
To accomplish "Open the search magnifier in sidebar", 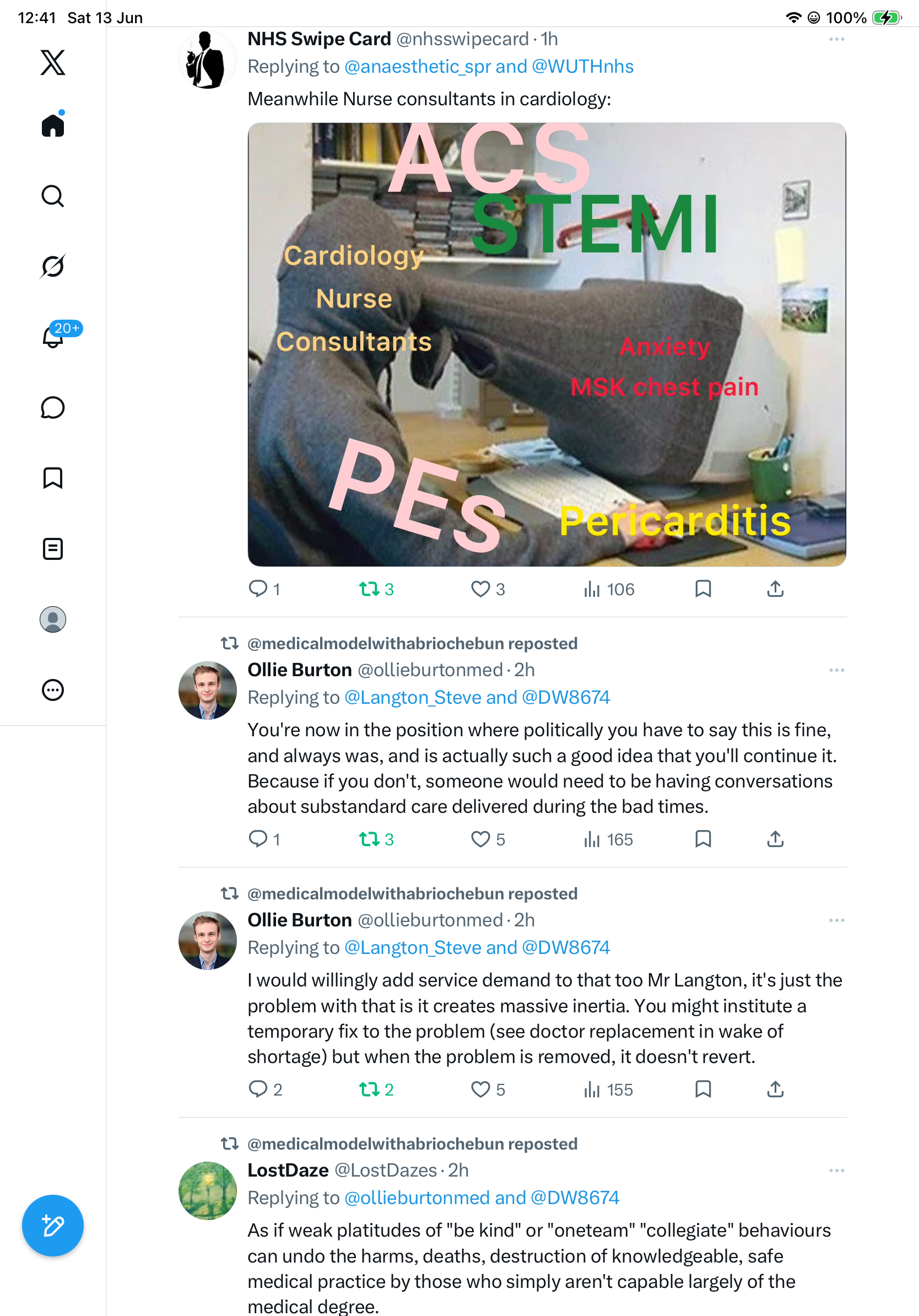I will pyautogui.click(x=53, y=196).
